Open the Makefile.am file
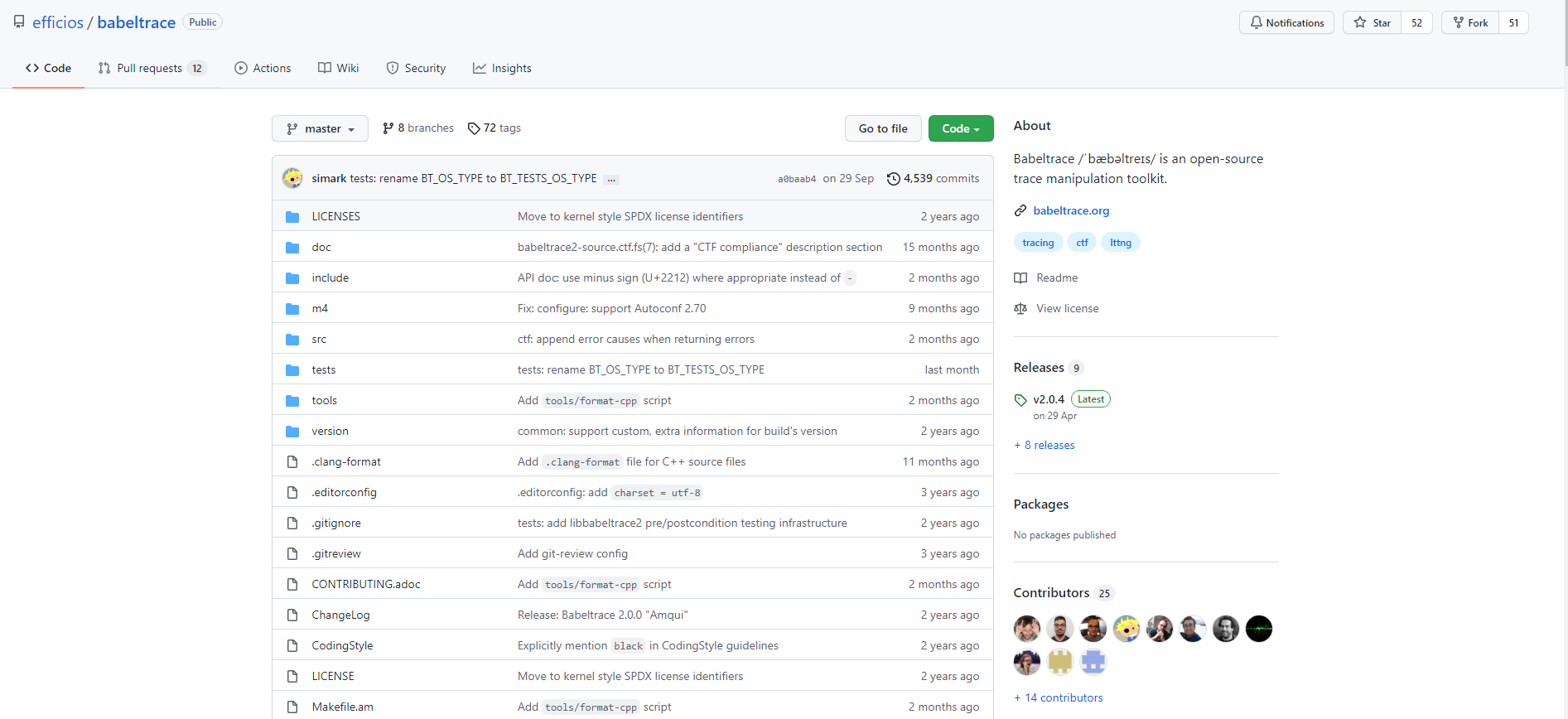1568x719 pixels. coord(342,707)
